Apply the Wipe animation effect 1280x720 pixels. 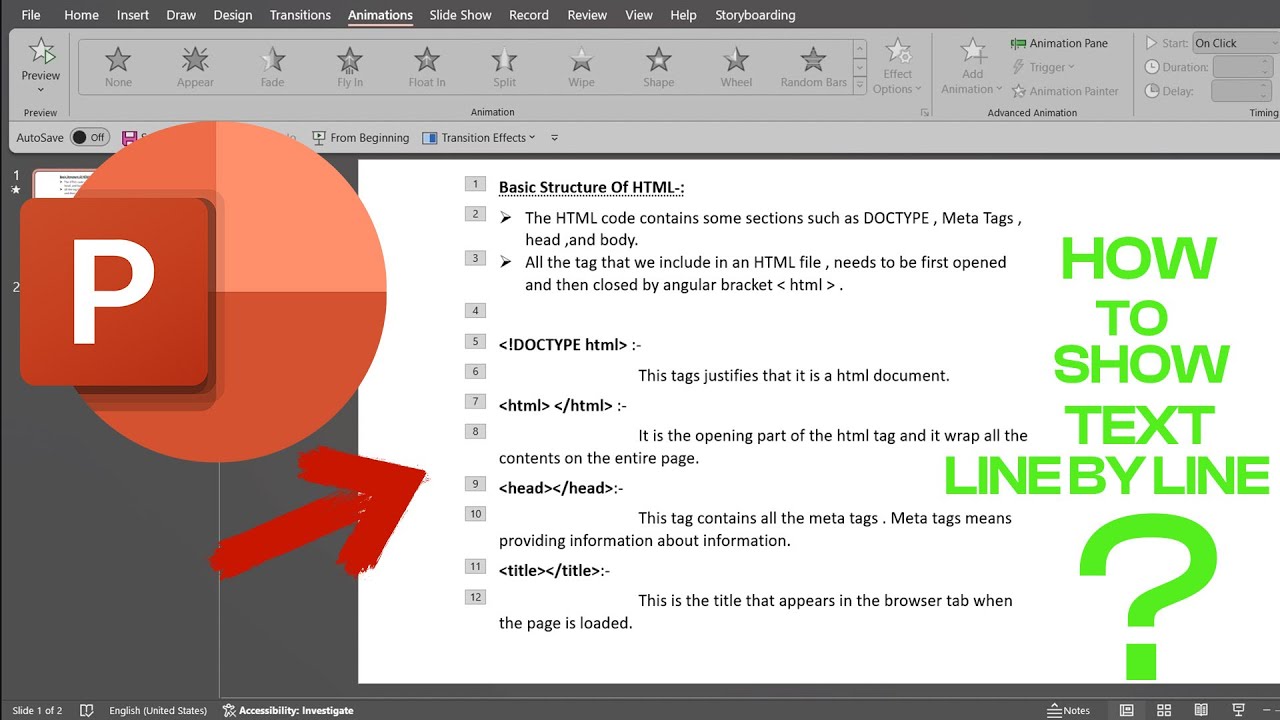click(581, 67)
